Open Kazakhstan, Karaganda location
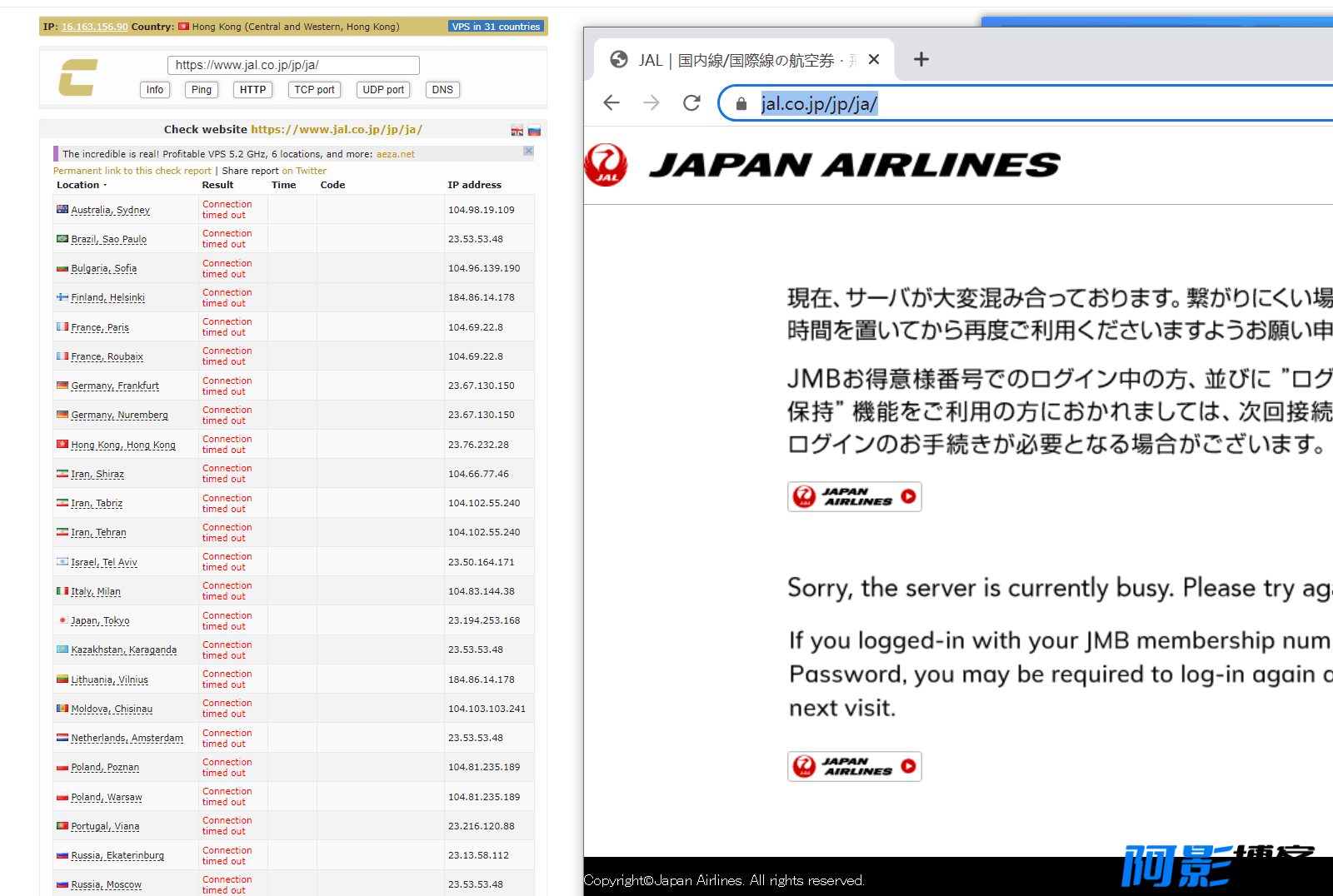The image size is (1333, 896). click(x=123, y=650)
